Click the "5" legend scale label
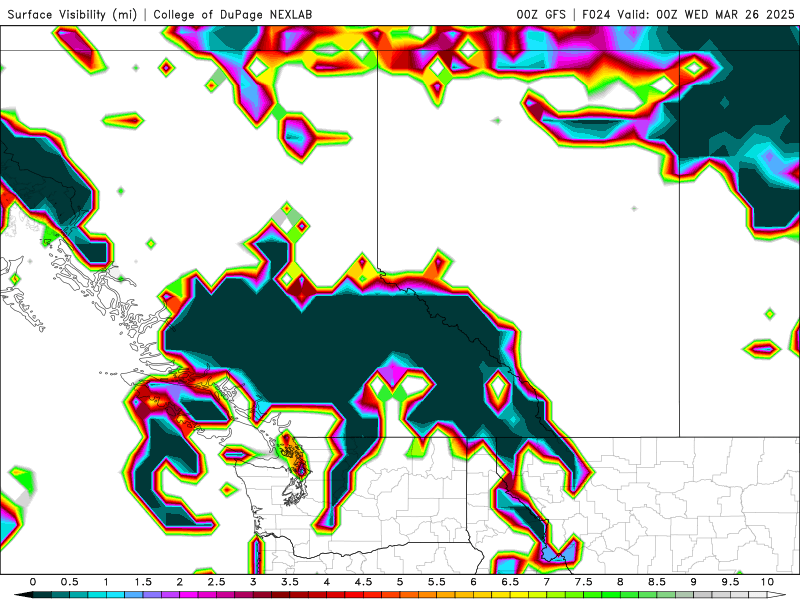Viewport: 800px width, 600px height. pos(400,582)
